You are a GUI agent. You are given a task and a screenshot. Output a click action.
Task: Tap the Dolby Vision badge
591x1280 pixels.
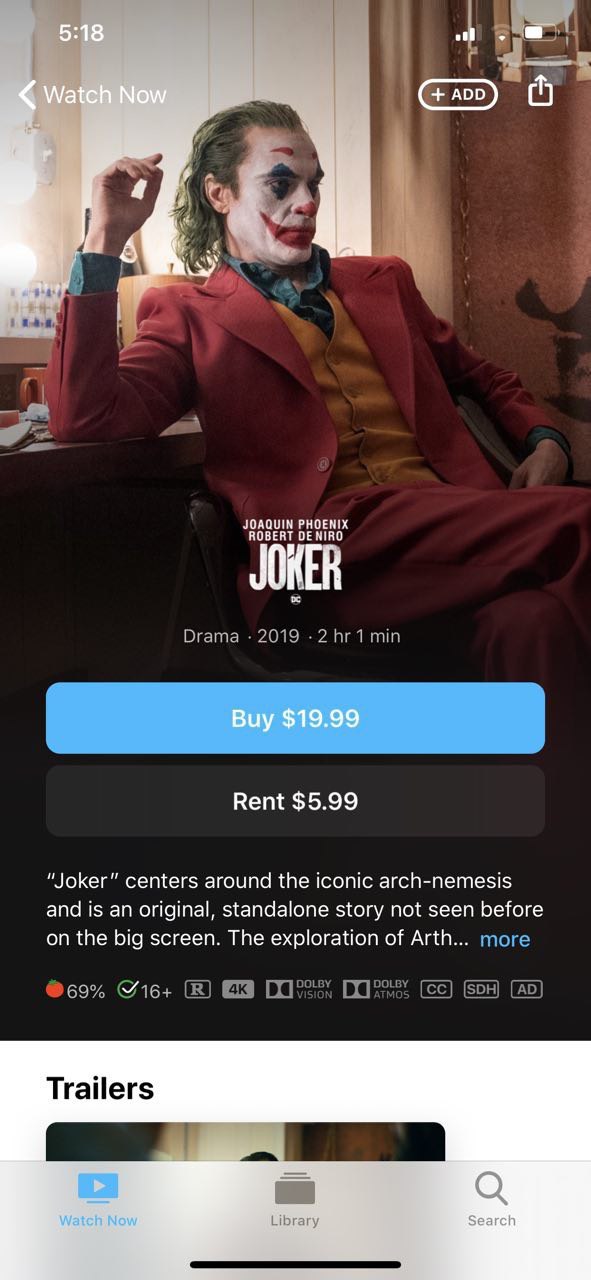(299, 989)
